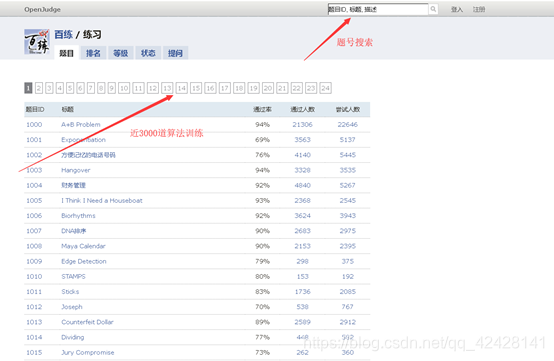
Task: Click passed count 298 for Edge Detection
Action: pos(302,261)
